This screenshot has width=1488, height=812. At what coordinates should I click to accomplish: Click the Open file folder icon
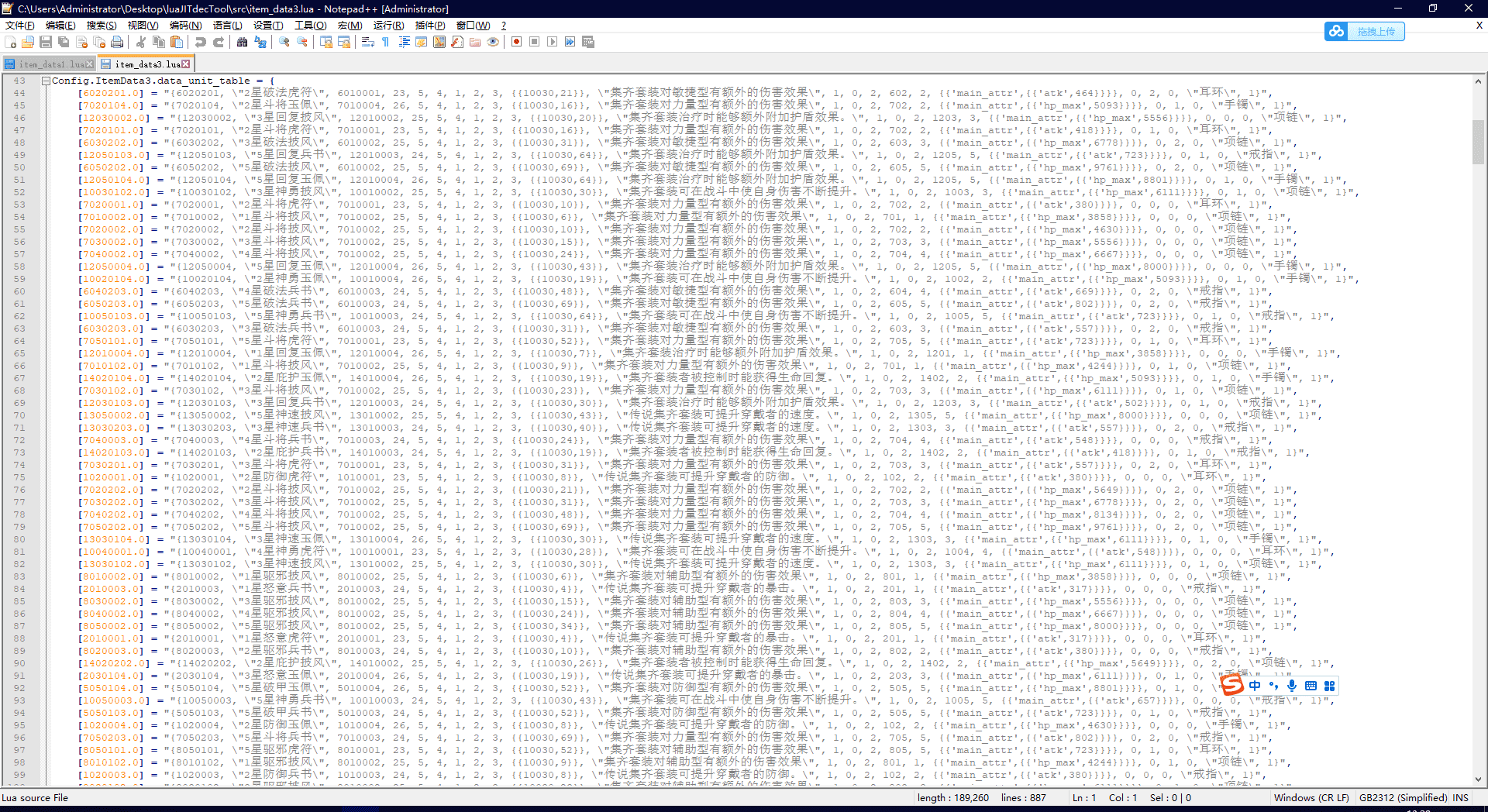click(x=28, y=42)
